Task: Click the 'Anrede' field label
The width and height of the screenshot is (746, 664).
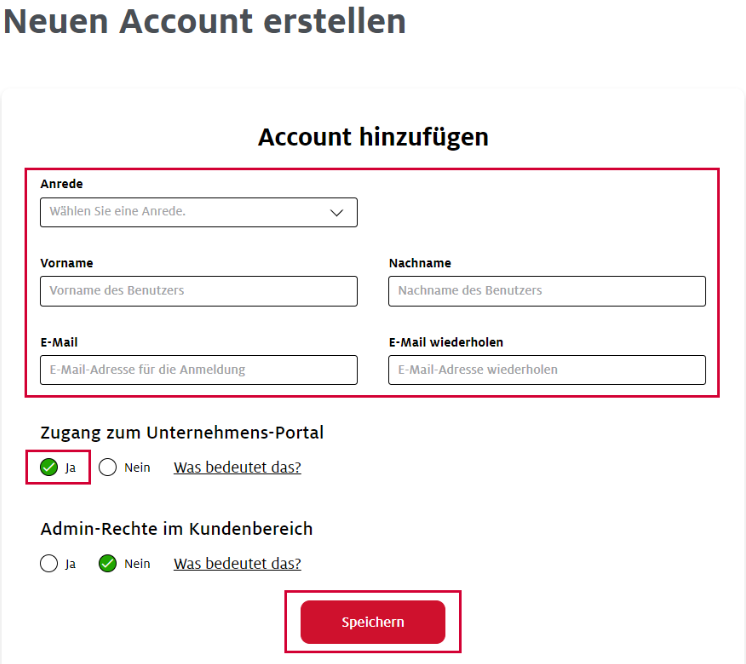Action: pos(62,184)
